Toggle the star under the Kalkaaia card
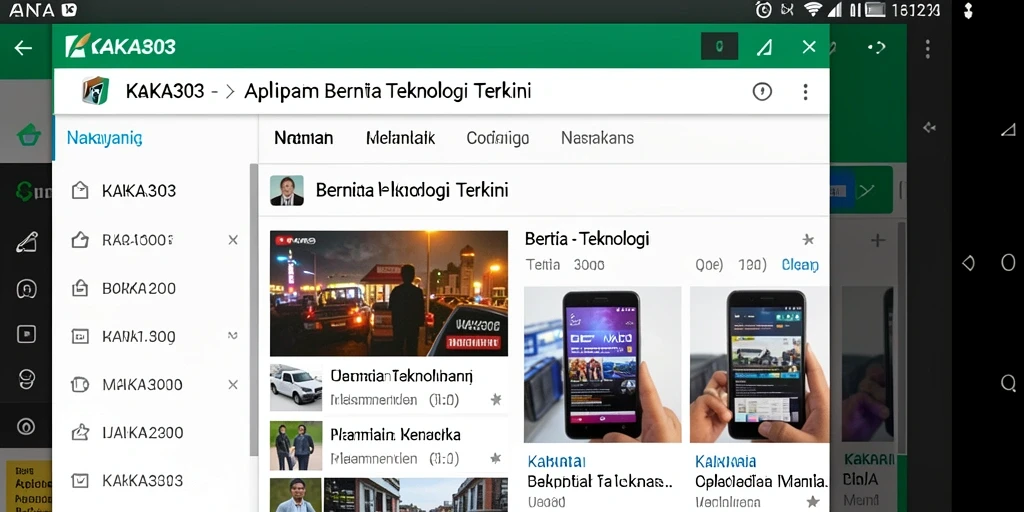 click(813, 502)
